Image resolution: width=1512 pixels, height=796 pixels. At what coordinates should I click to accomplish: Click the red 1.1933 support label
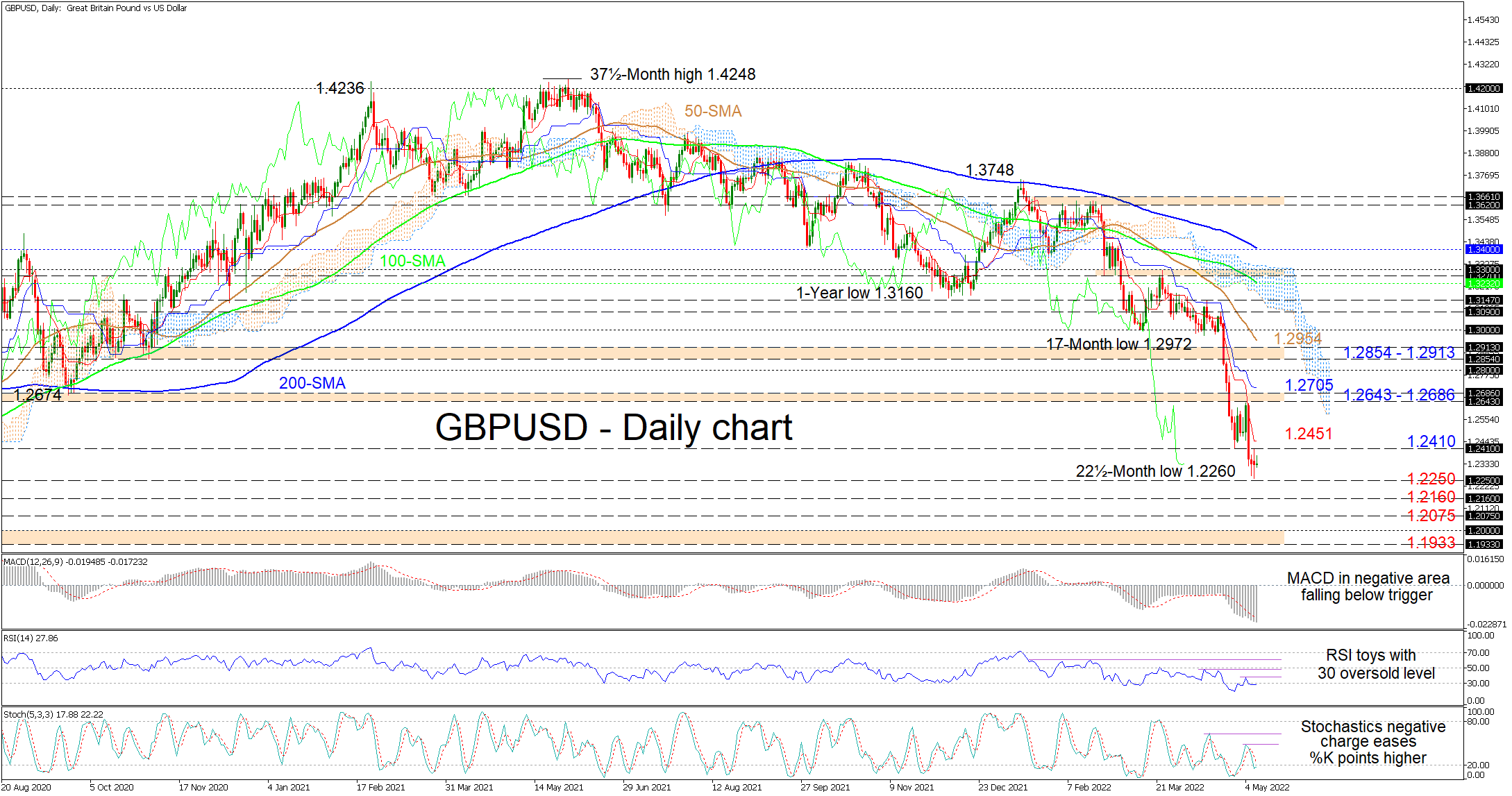click(x=1430, y=543)
